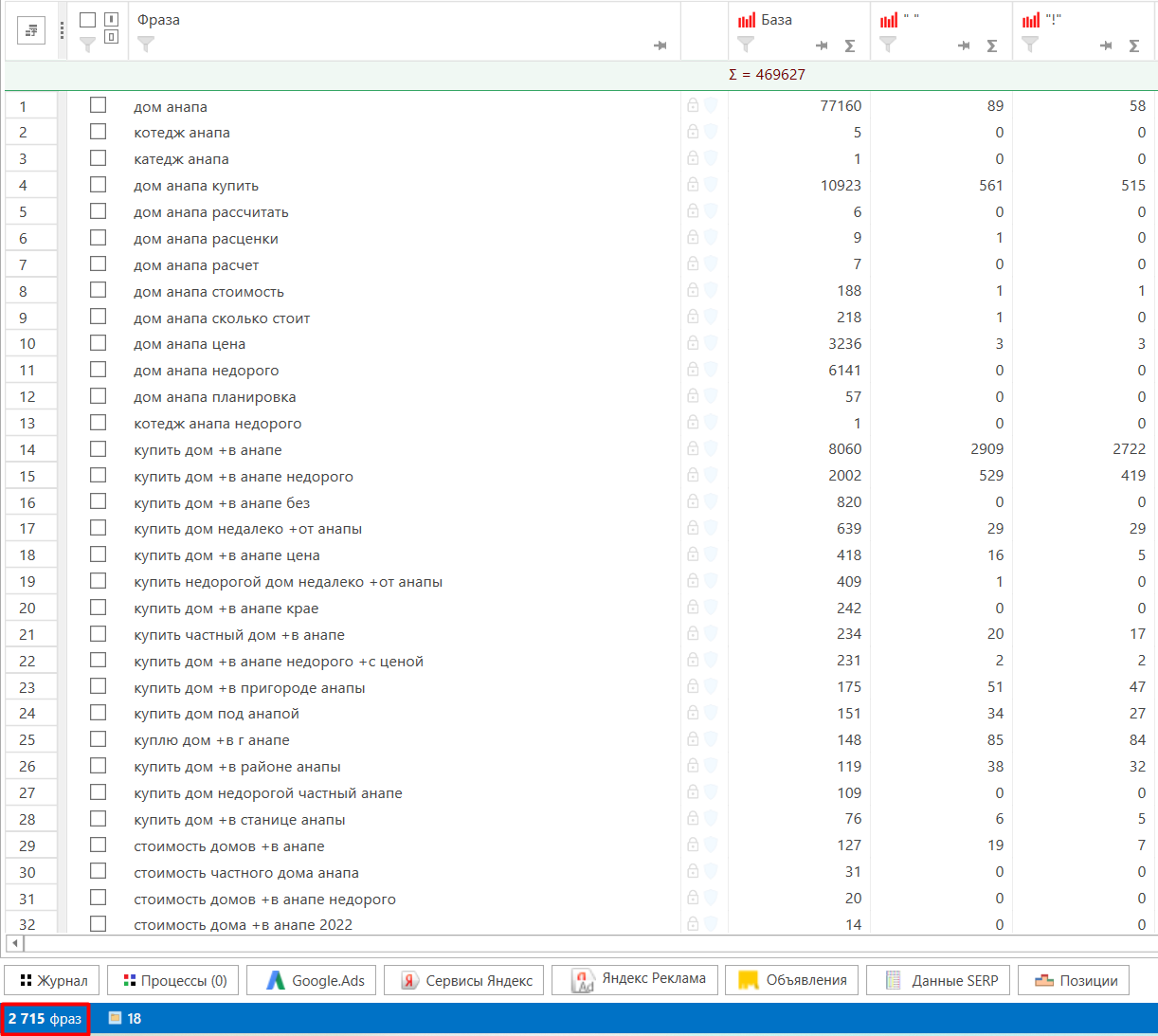The image size is (1158, 1036).
Task: Click the horizontal scrollbar left arrow
Action: click(13, 943)
